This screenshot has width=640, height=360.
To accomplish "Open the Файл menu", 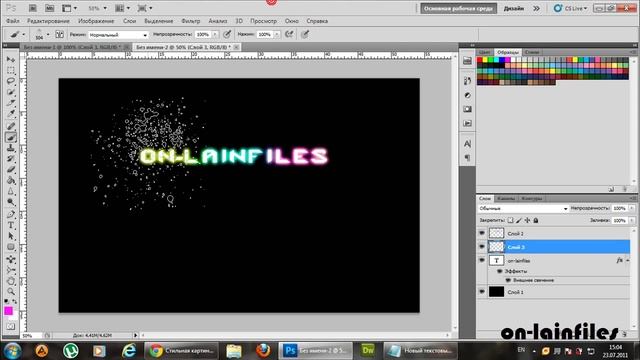I will point(13,21).
